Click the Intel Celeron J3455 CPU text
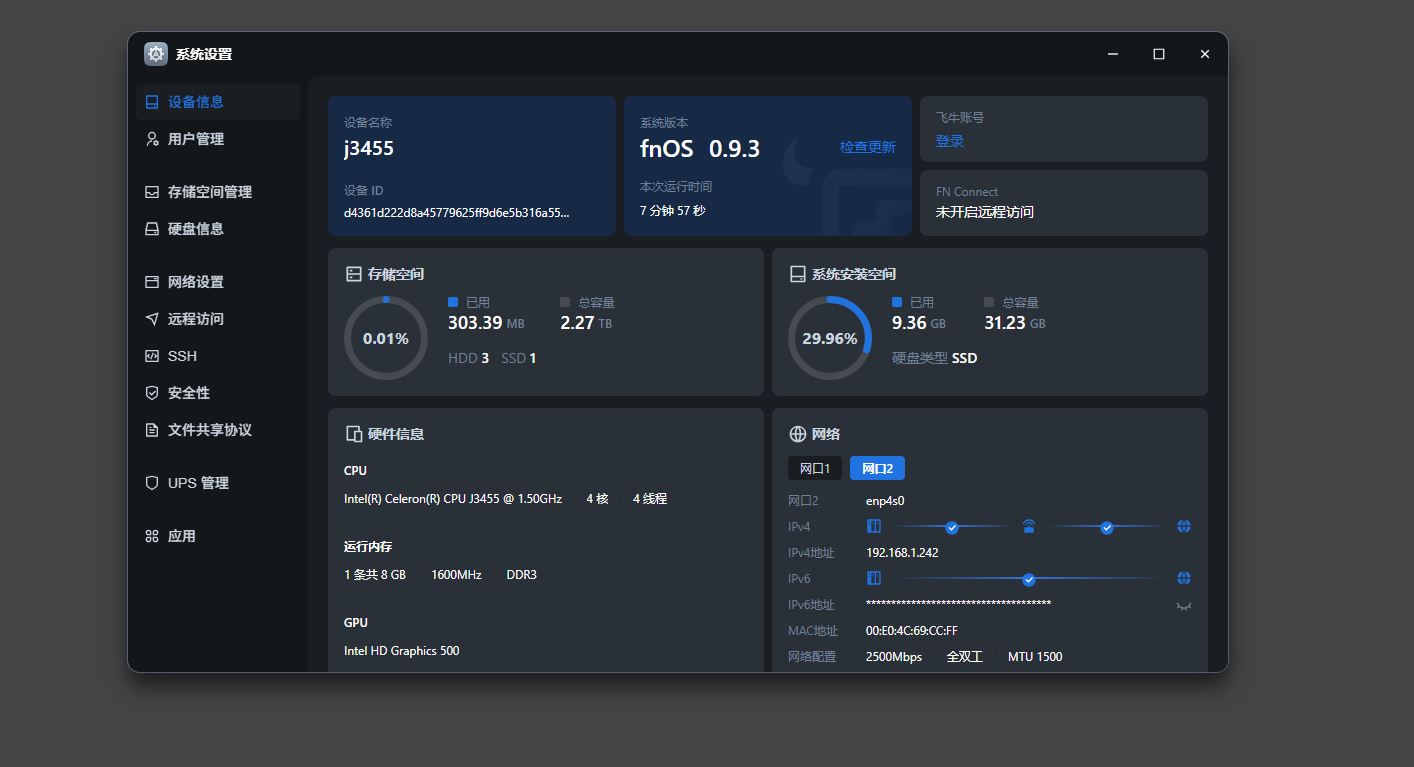Screen dimensions: 1414x767 453,498
